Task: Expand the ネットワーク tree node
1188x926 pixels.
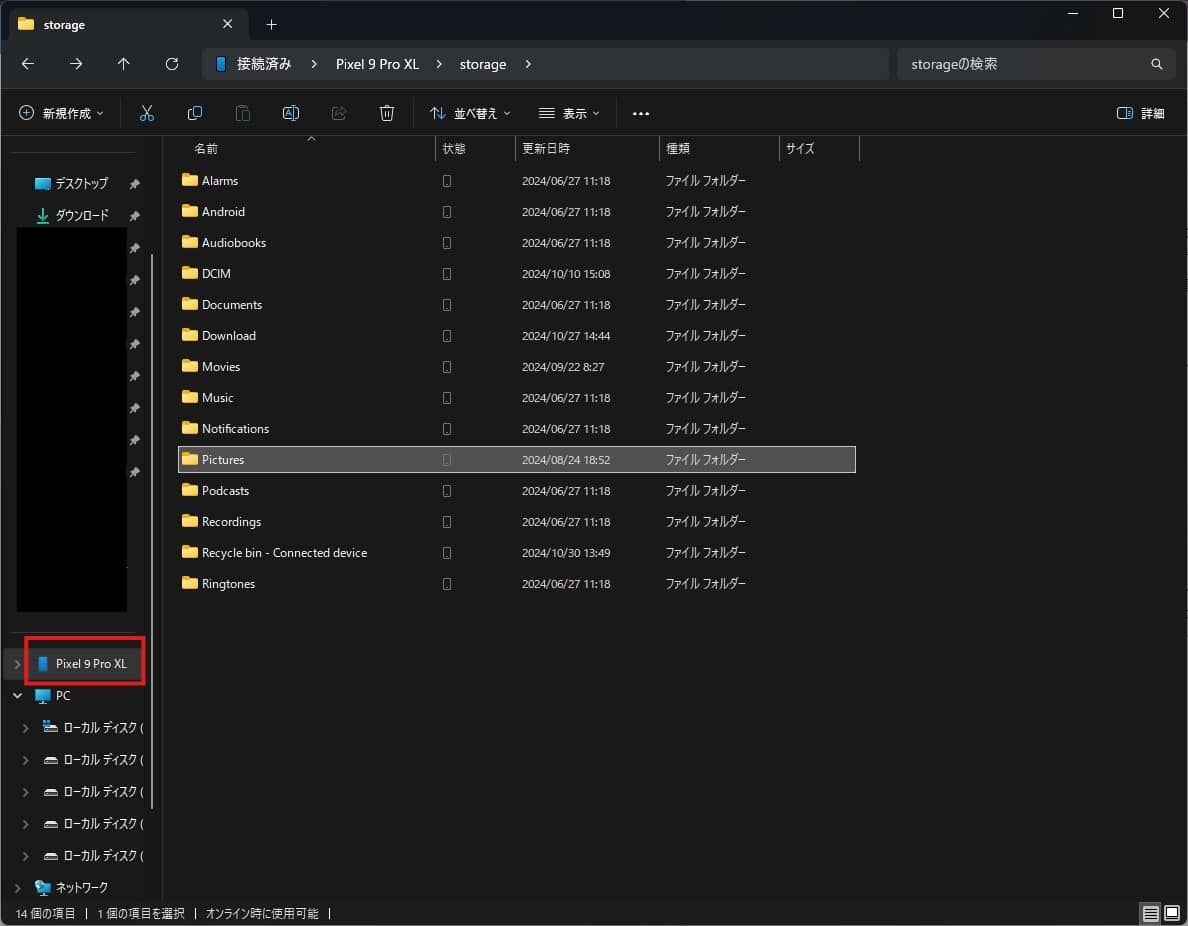Action: tap(17, 887)
